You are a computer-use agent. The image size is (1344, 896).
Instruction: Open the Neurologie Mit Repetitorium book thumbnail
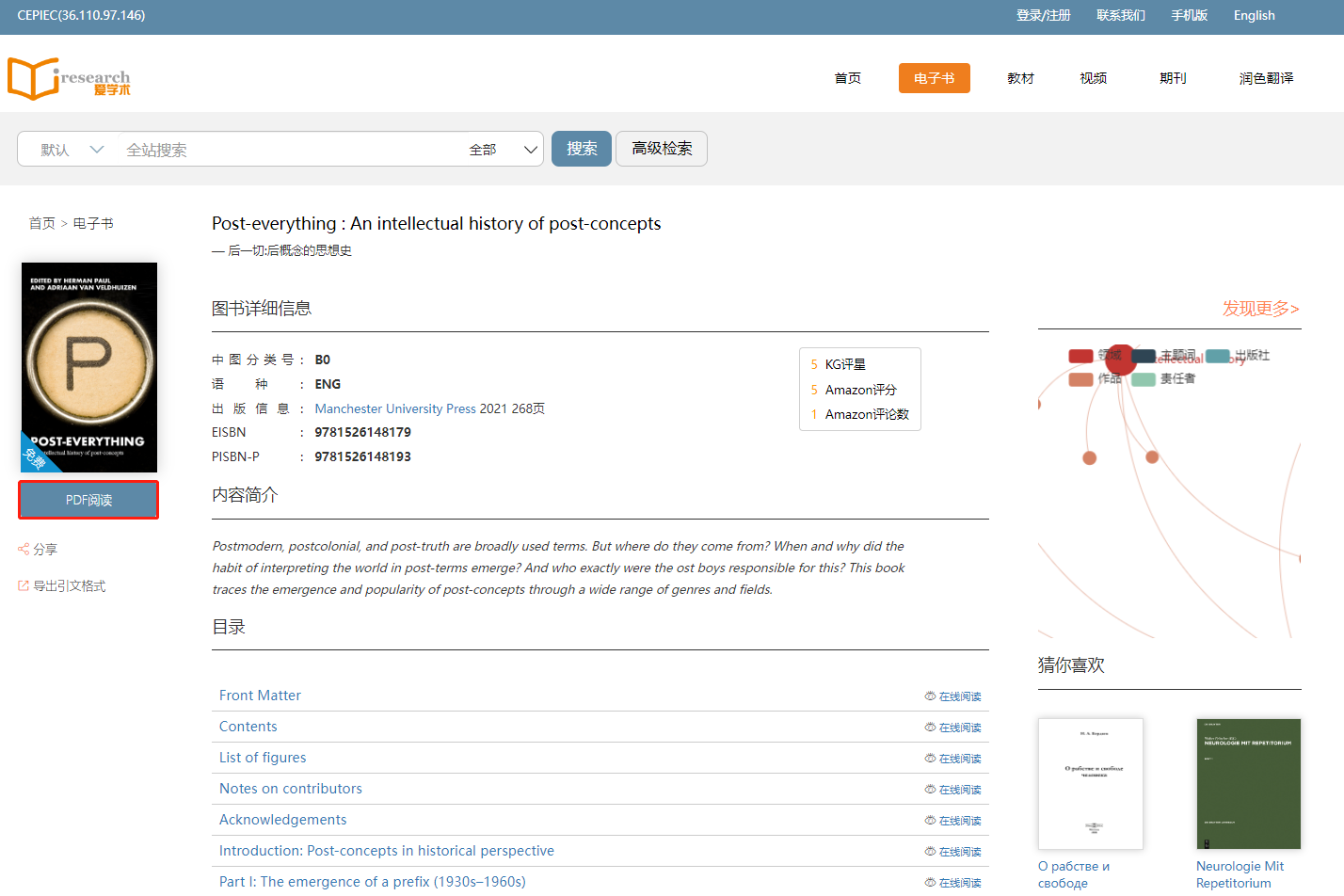(1248, 784)
